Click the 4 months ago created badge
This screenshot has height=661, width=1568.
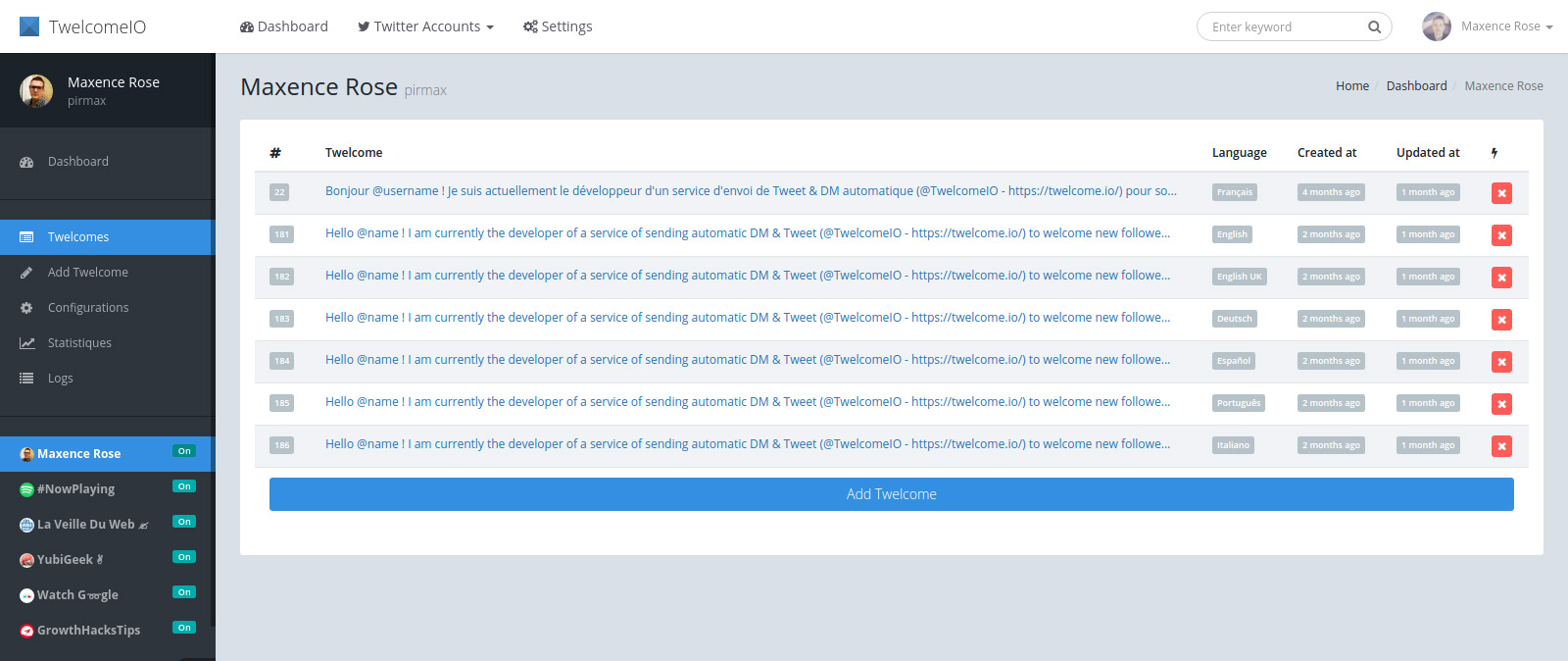coord(1331,192)
